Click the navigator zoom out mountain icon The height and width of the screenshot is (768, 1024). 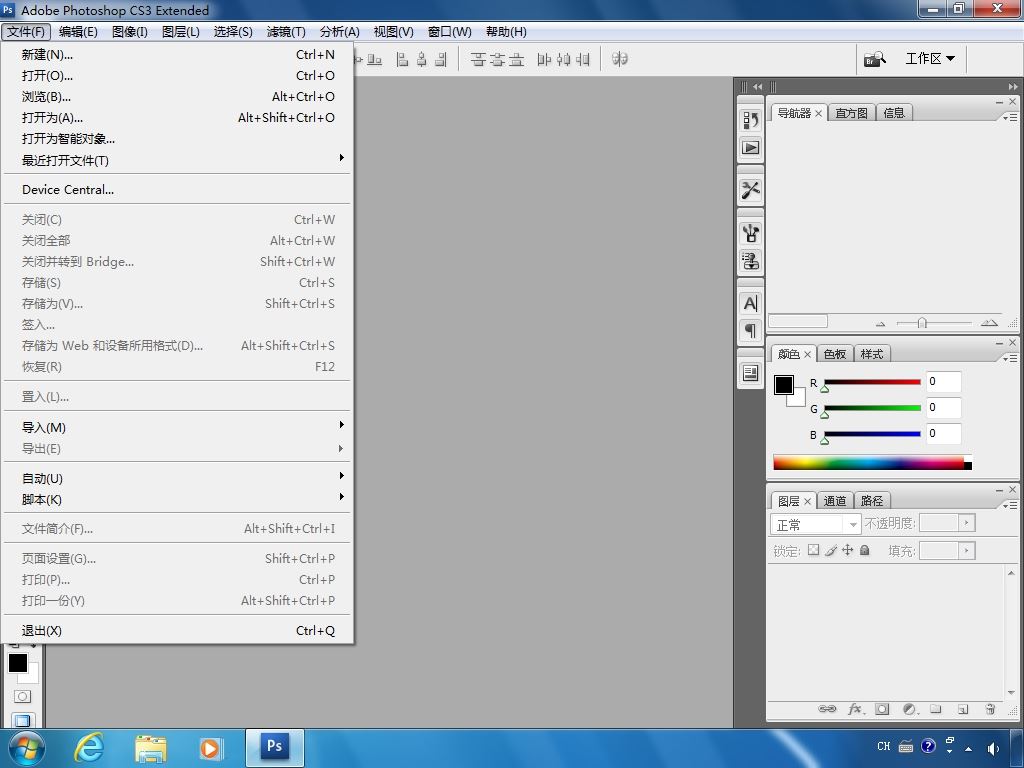coord(880,323)
